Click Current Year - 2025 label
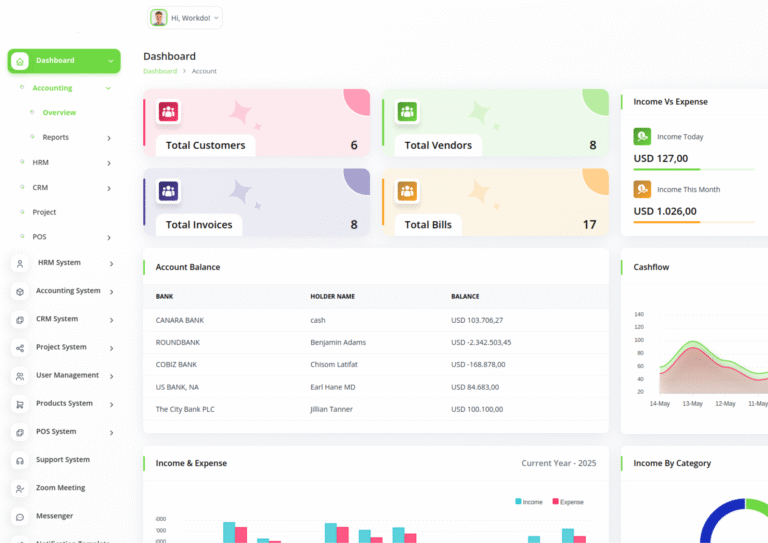Image resolution: width=768 pixels, height=543 pixels. pyautogui.click(x=558, y=463)
